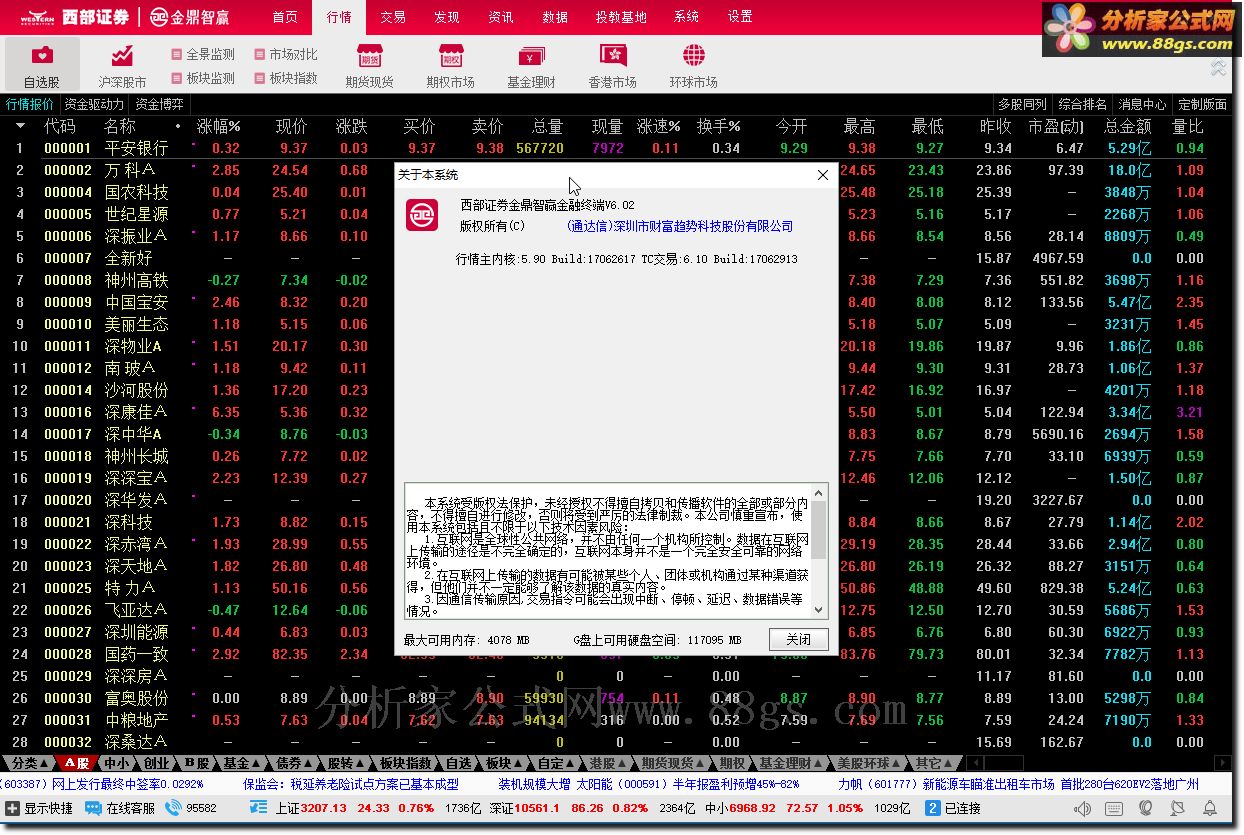This screenshot has height=835, width=1244.
Task: Click the 显示快捷 plus icon
Action: coord(12,808)
